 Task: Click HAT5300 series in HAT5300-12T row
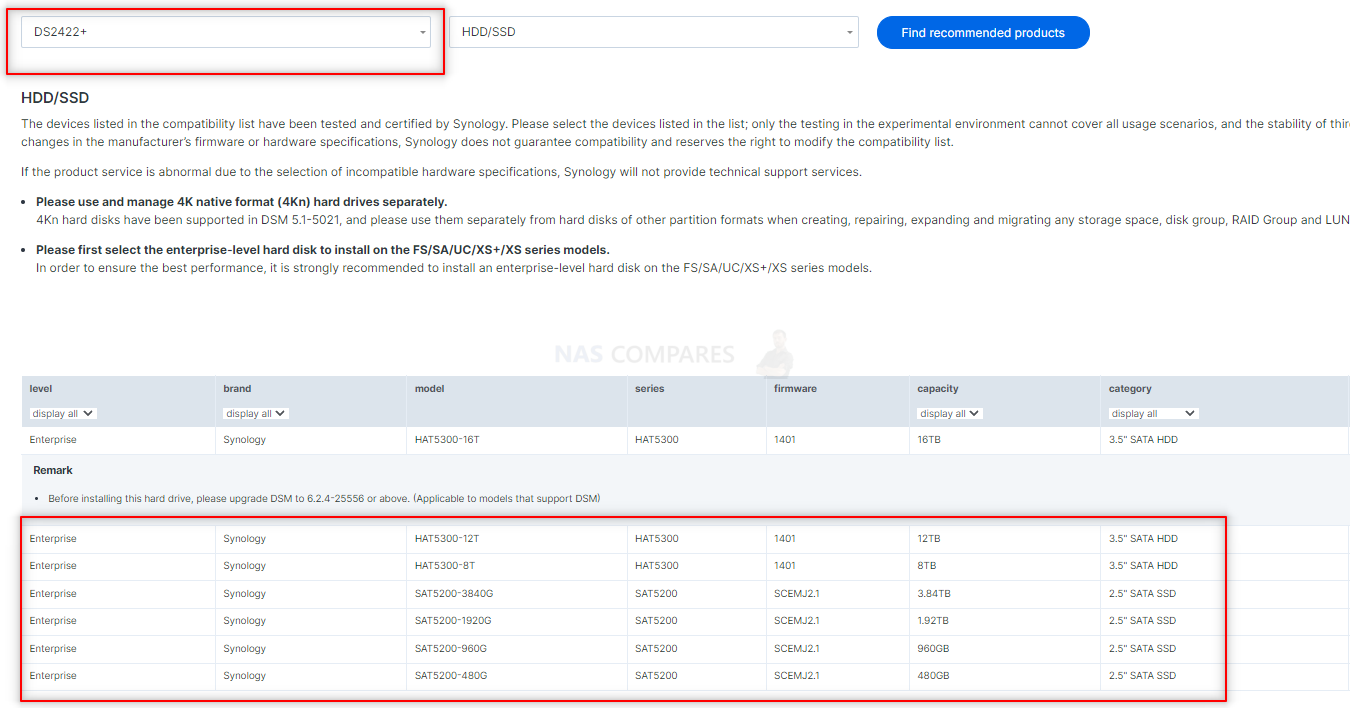[x=656, y=539]
